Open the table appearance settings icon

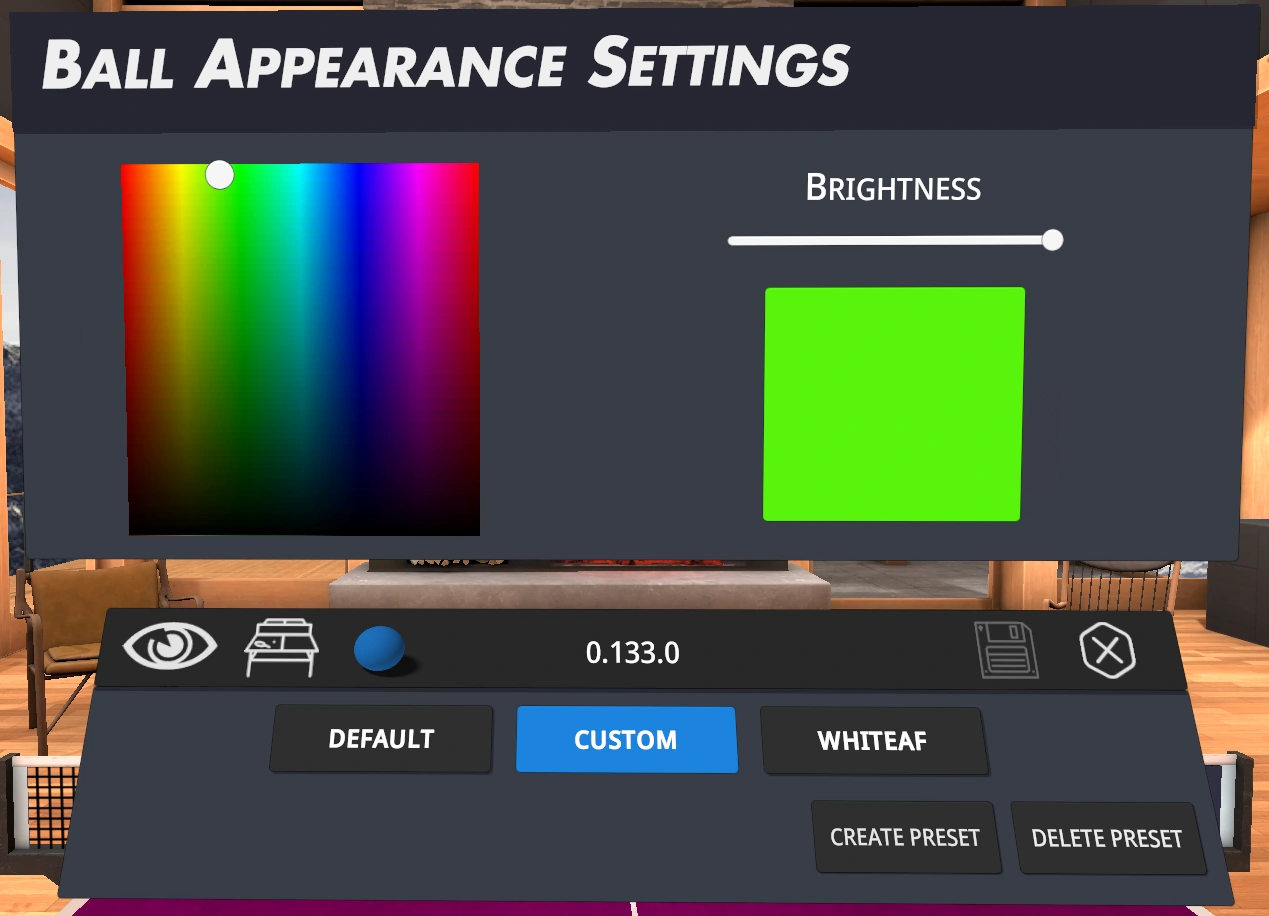point(282,647)
